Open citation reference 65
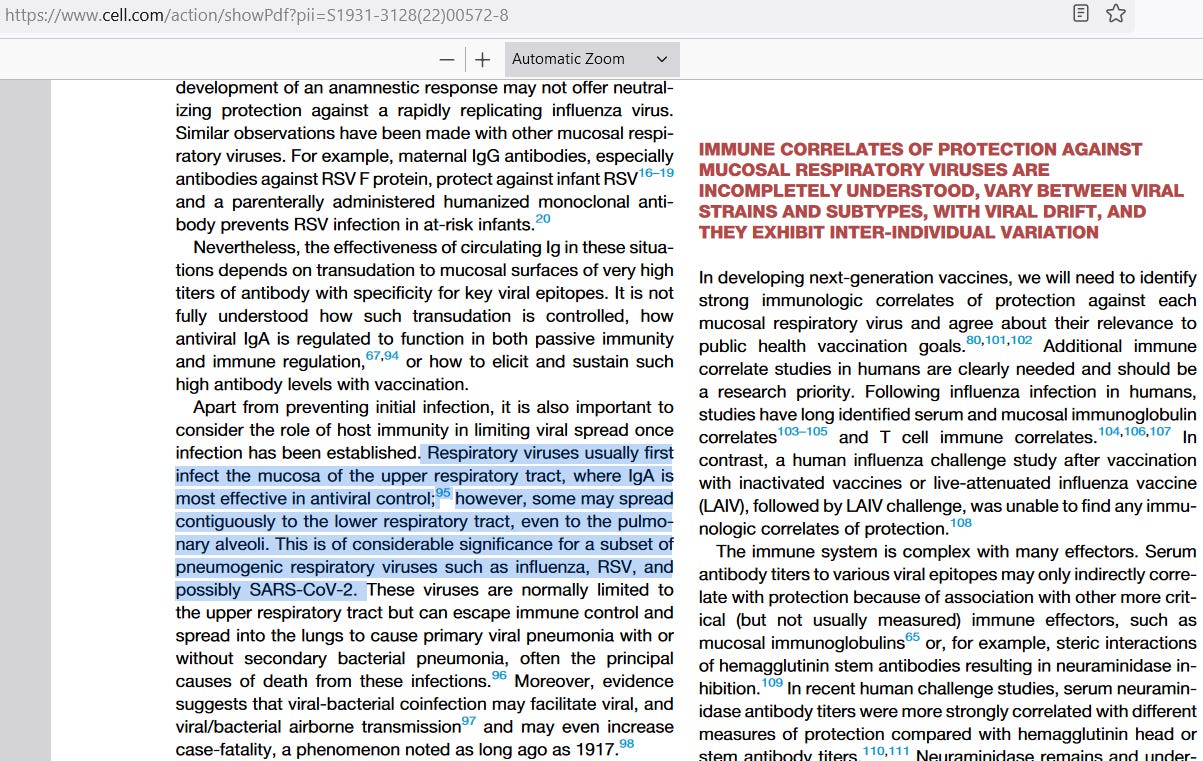 [913, 637]
